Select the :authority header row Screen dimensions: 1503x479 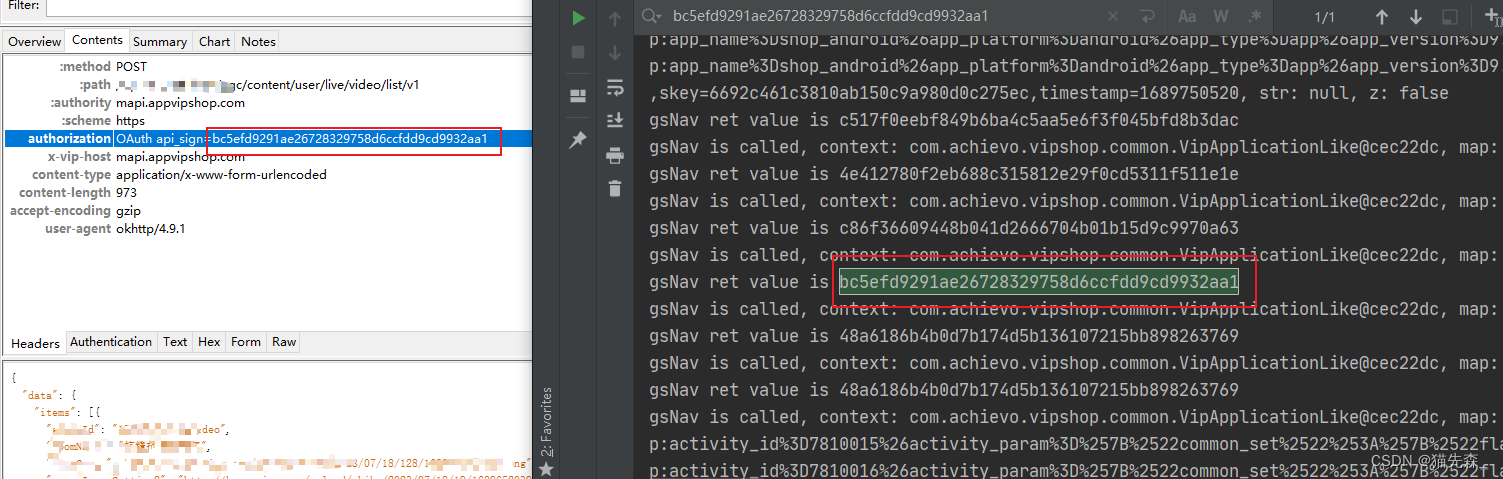tap(266, 102)
